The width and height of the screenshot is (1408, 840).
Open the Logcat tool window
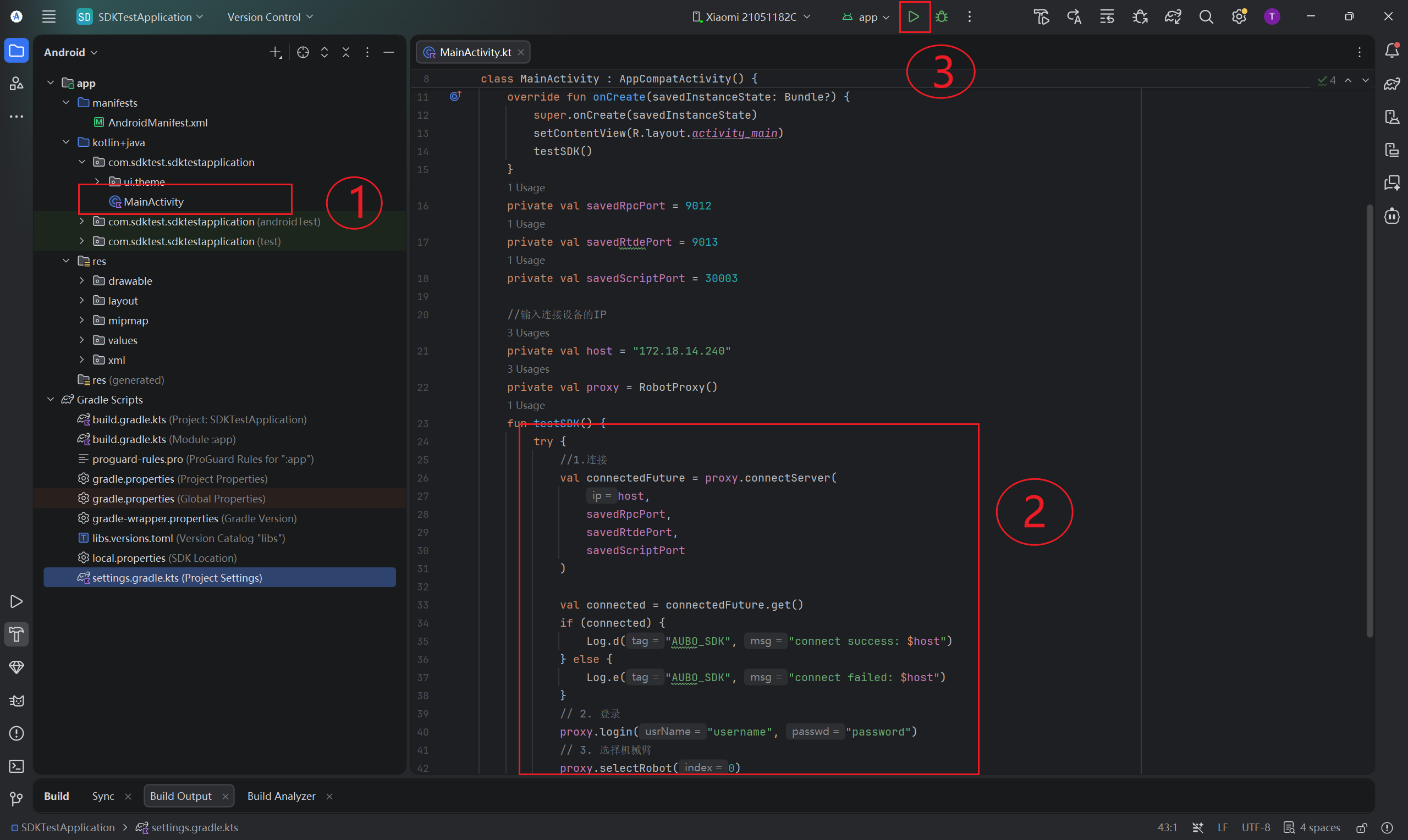[16, 701]
